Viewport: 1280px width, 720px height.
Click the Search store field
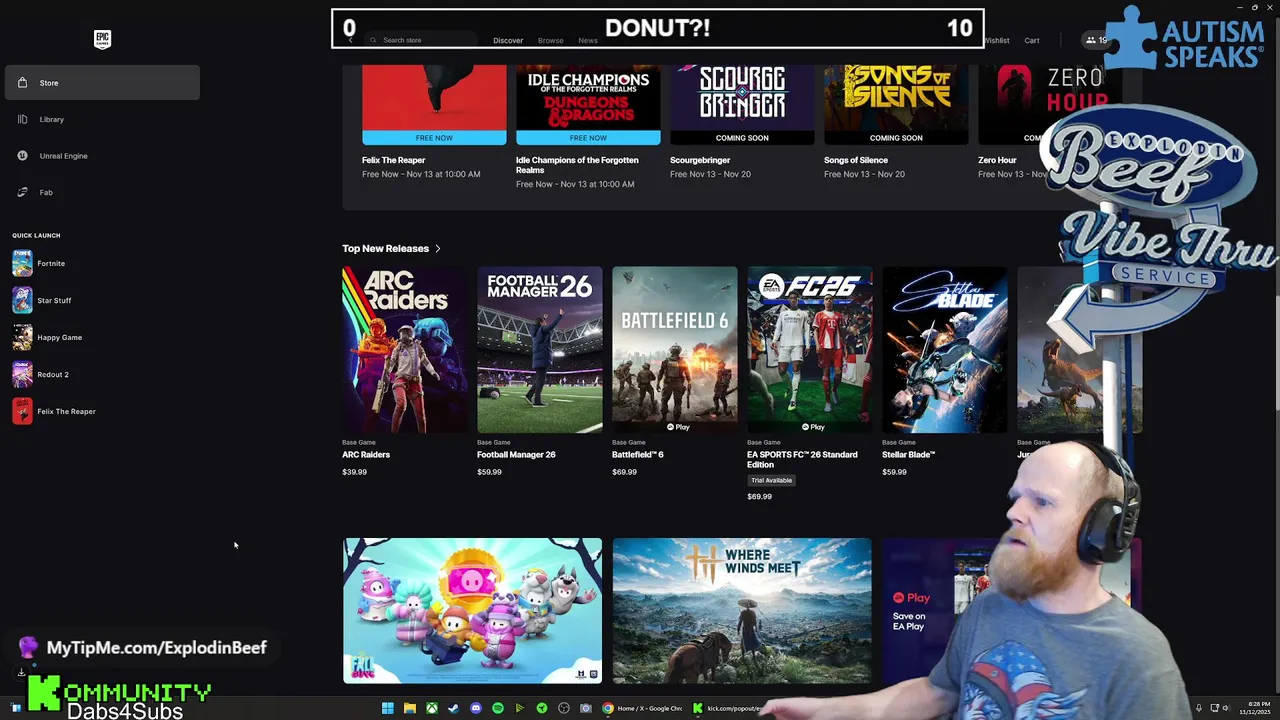[421, 40]
